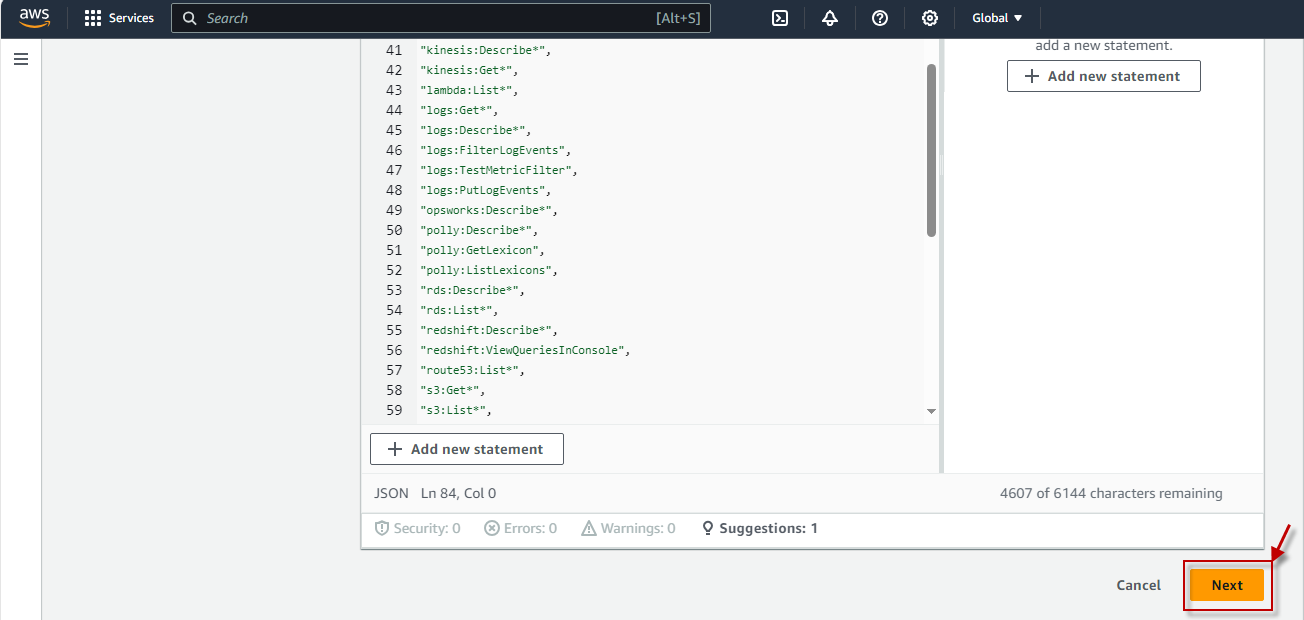
Task: Click the "rds:Describe*" line
Action: click(473, 290)
